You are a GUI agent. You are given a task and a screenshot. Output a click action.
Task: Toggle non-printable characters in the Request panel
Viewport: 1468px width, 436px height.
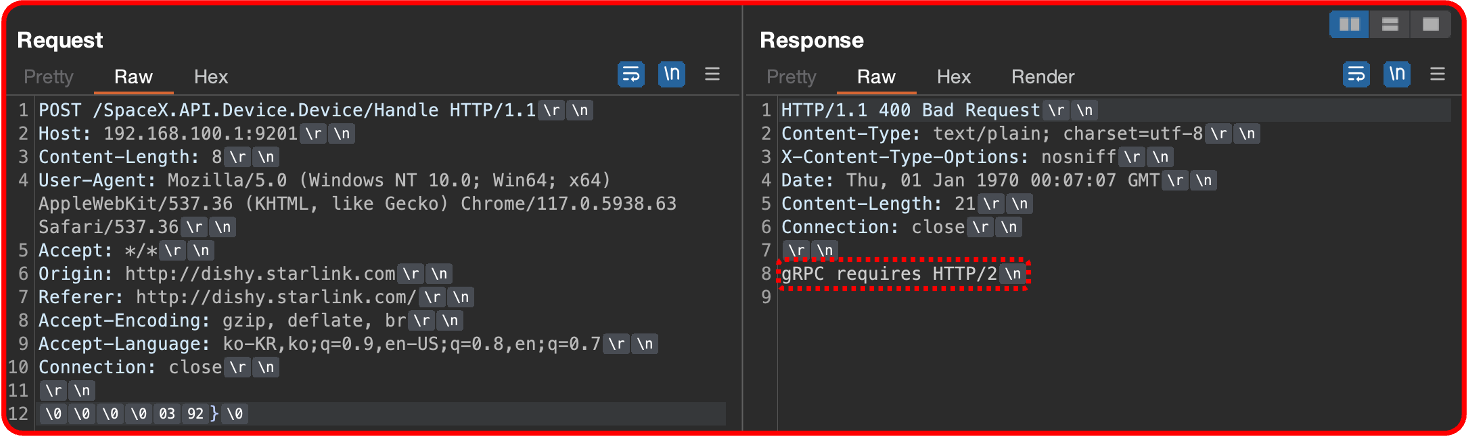click(672, 74)
